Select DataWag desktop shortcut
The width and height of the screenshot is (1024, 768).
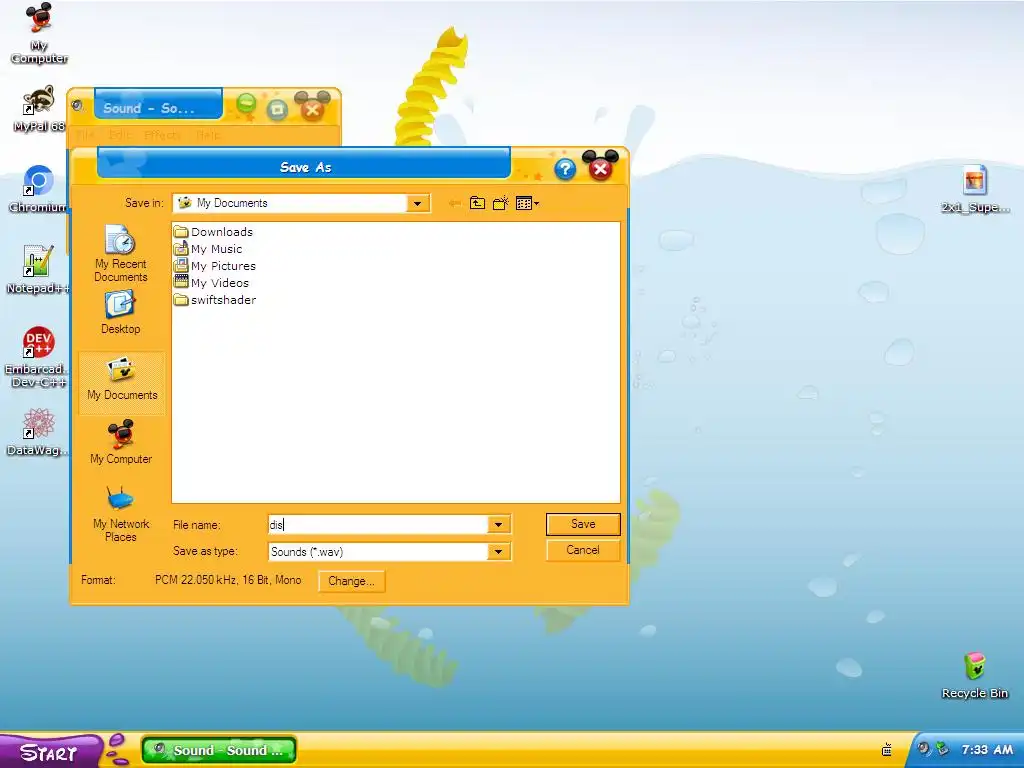(x=38, y=432)
